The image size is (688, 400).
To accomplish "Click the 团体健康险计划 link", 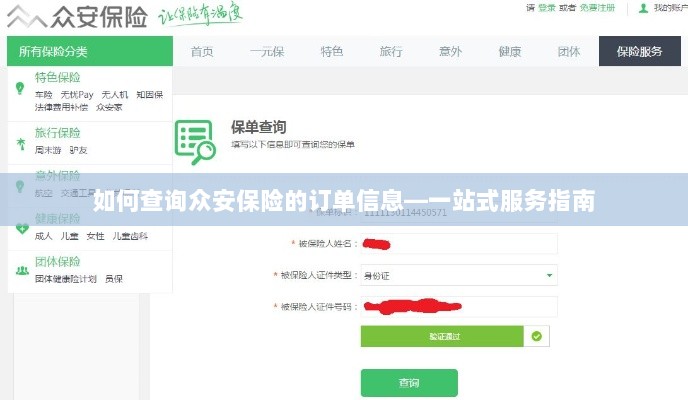I will coord(66,279).
